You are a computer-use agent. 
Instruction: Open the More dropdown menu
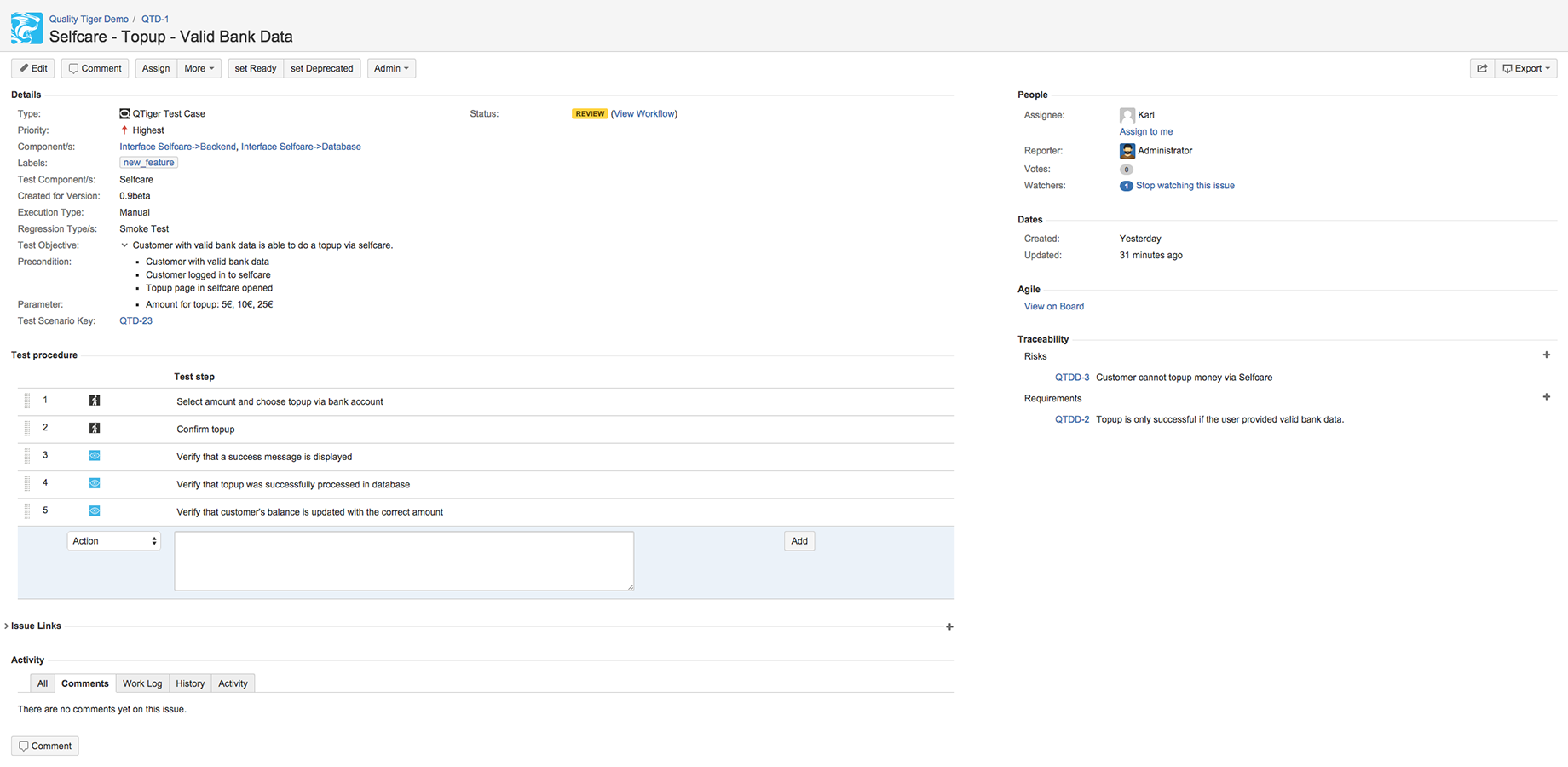point(199,69)
